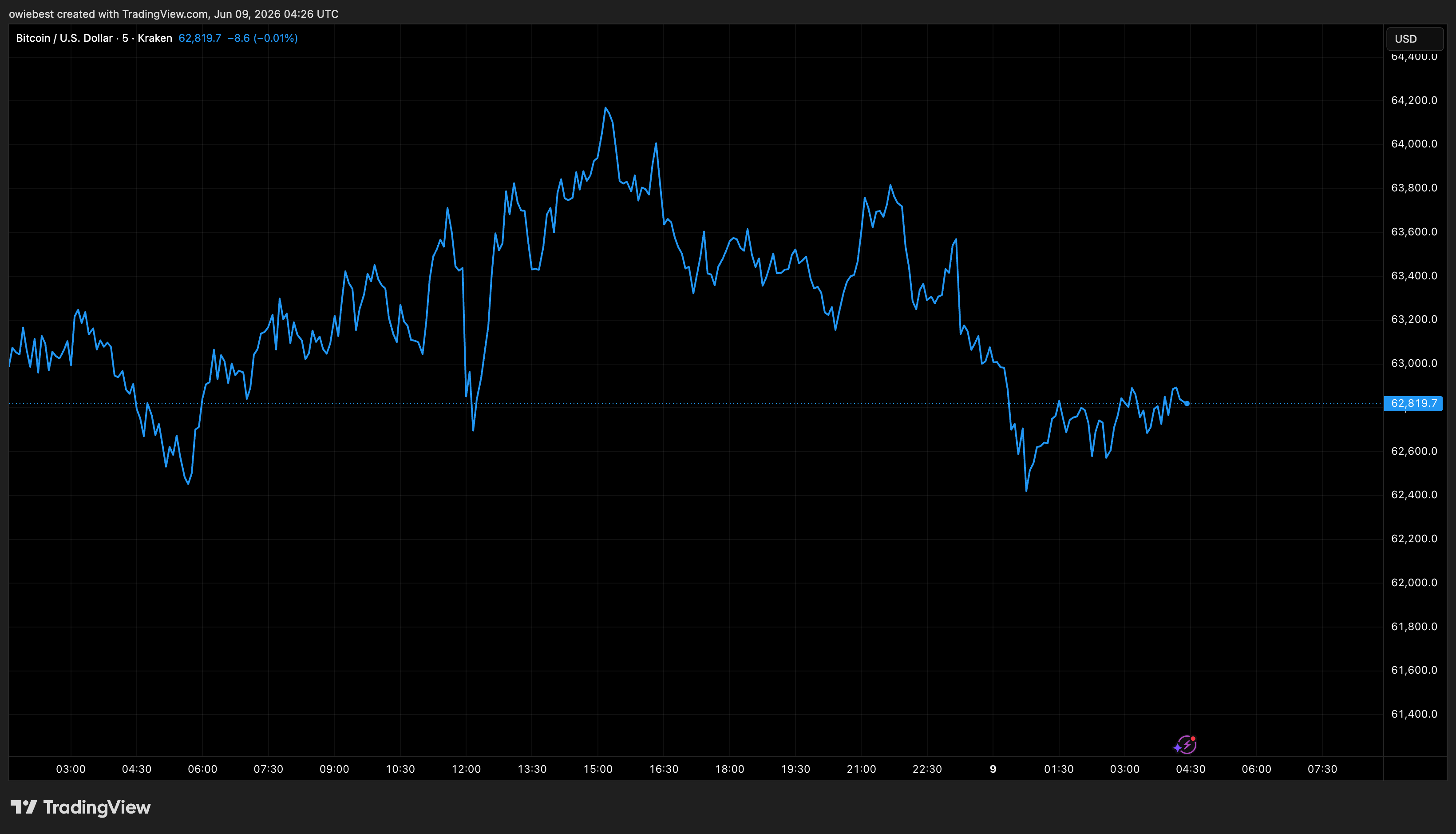
Task: Click the 21:00 time axis label
Action: click(x=861, y=769)
